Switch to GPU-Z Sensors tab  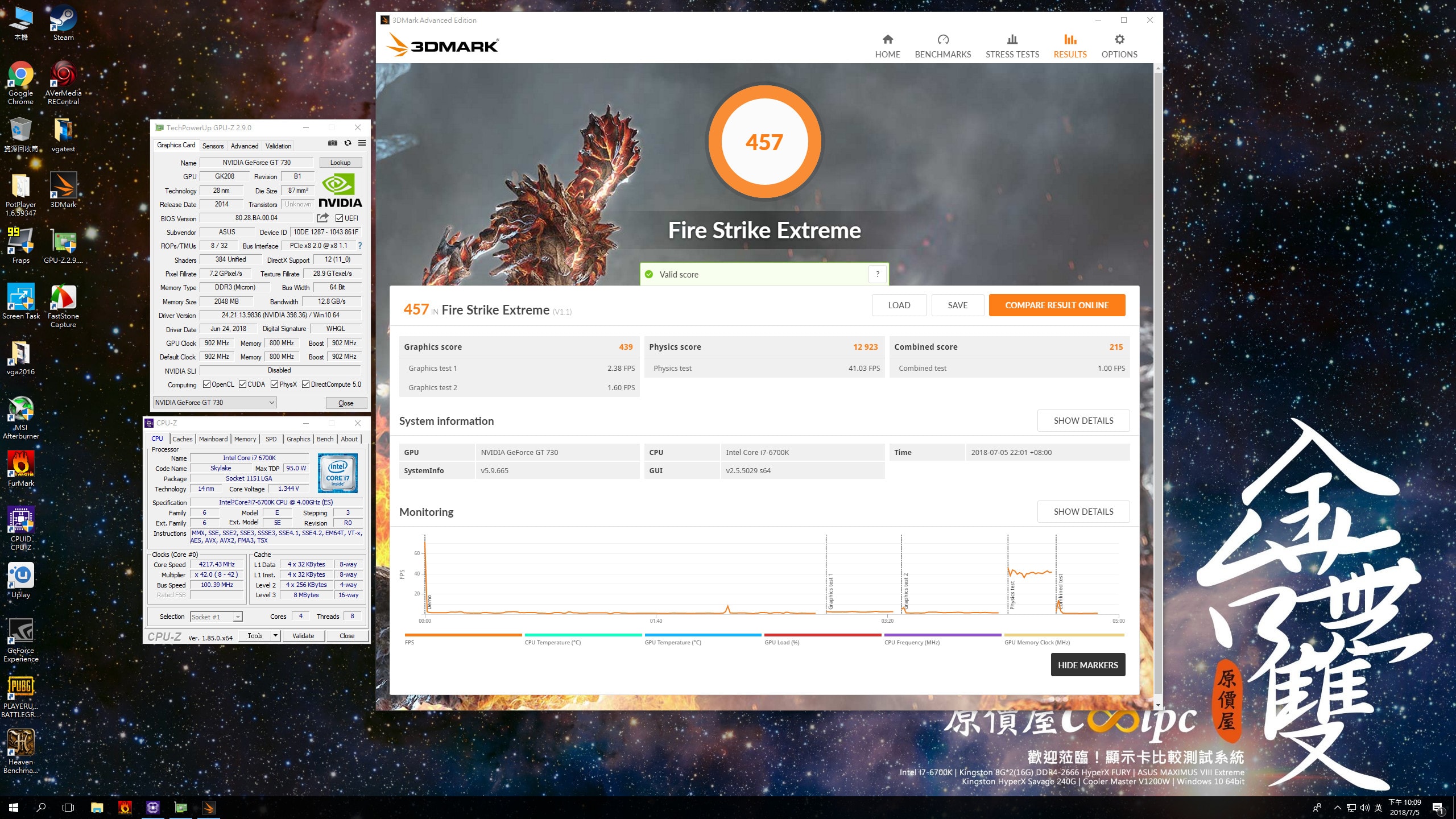point(213,146)
